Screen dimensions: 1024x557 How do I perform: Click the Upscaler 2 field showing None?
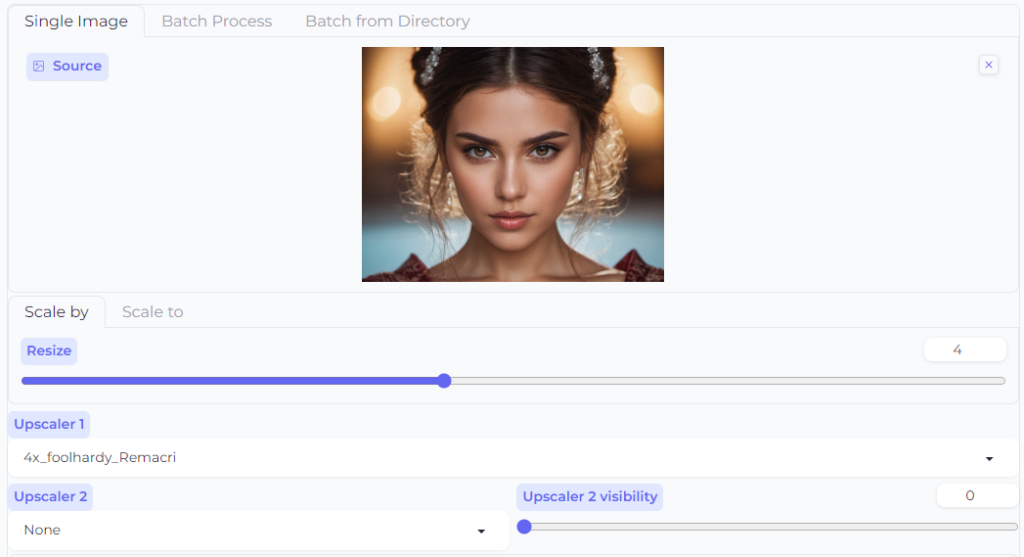pos(259,530)
